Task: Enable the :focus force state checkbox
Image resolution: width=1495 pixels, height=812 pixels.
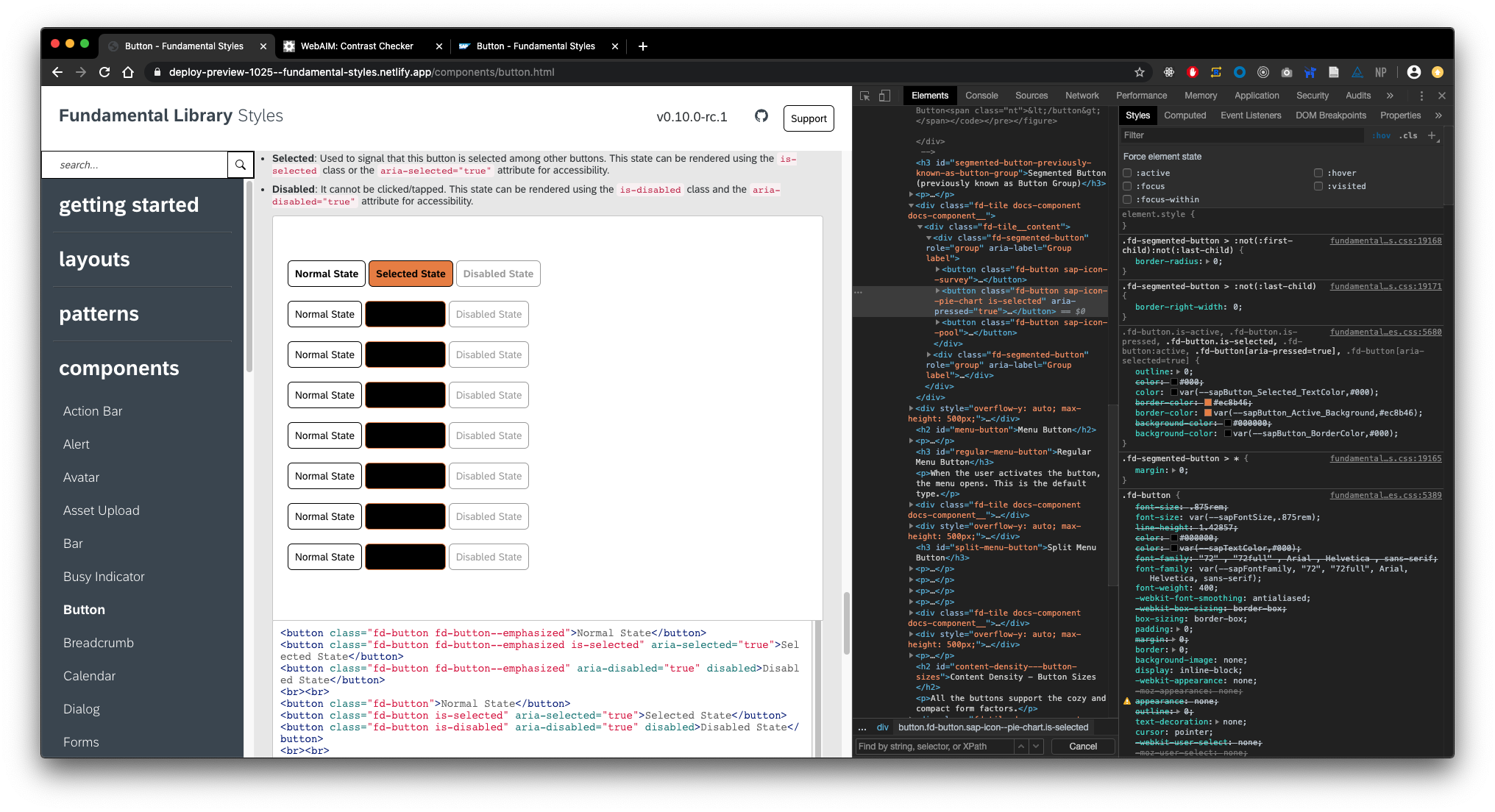Action: [x=1127, y=186]
